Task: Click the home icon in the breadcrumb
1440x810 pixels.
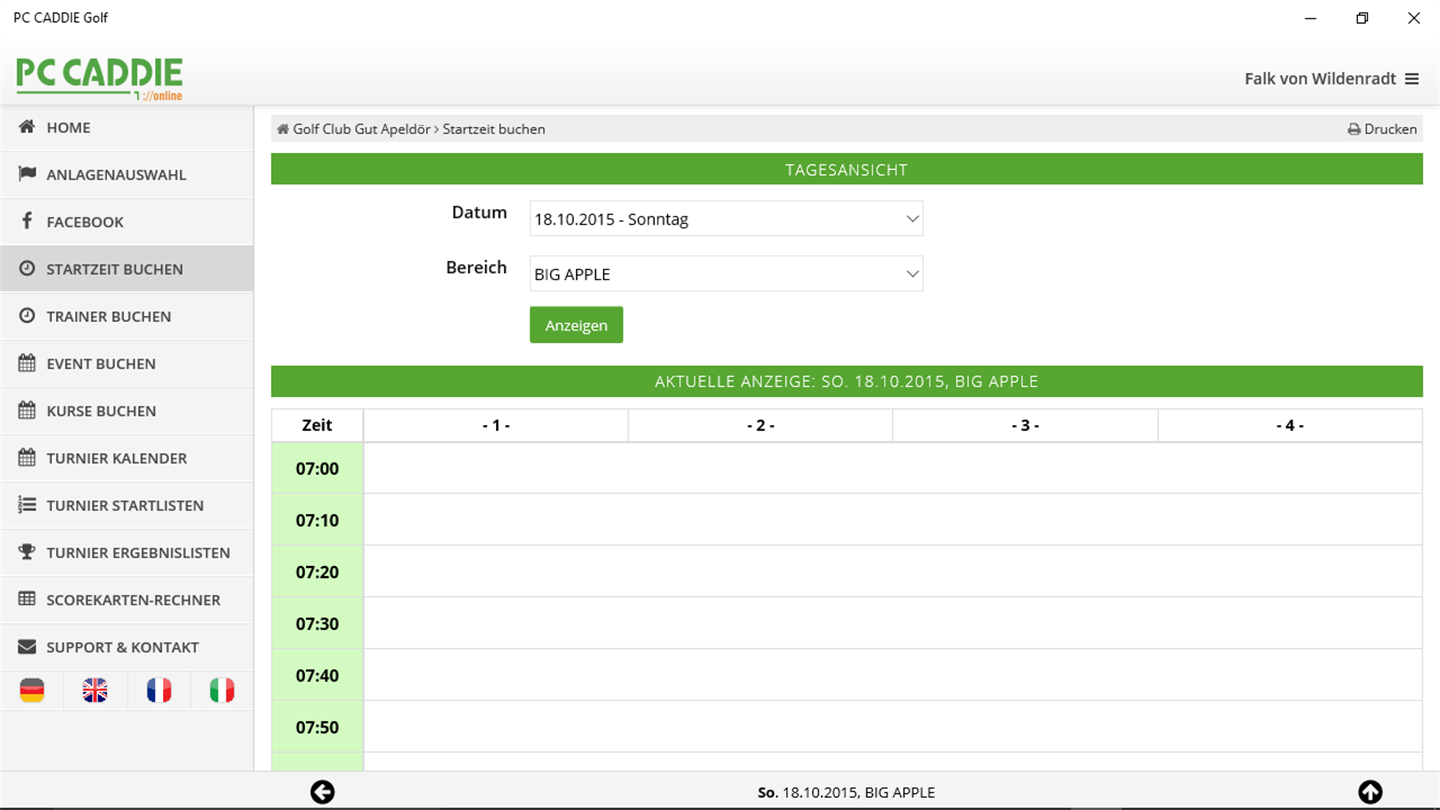Action: [x=283, y=129]
